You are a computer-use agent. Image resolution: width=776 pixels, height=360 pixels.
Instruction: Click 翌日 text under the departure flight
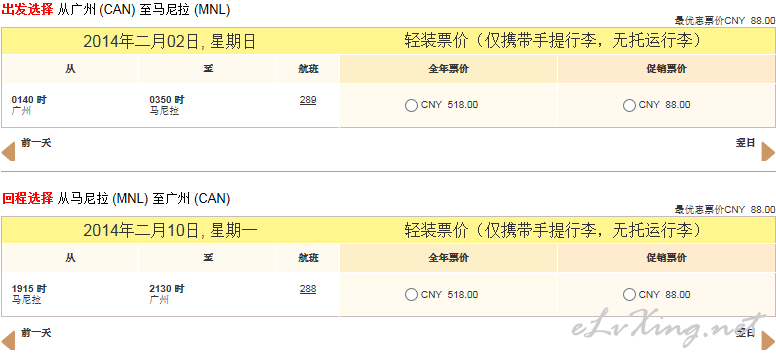click(745, 144)
